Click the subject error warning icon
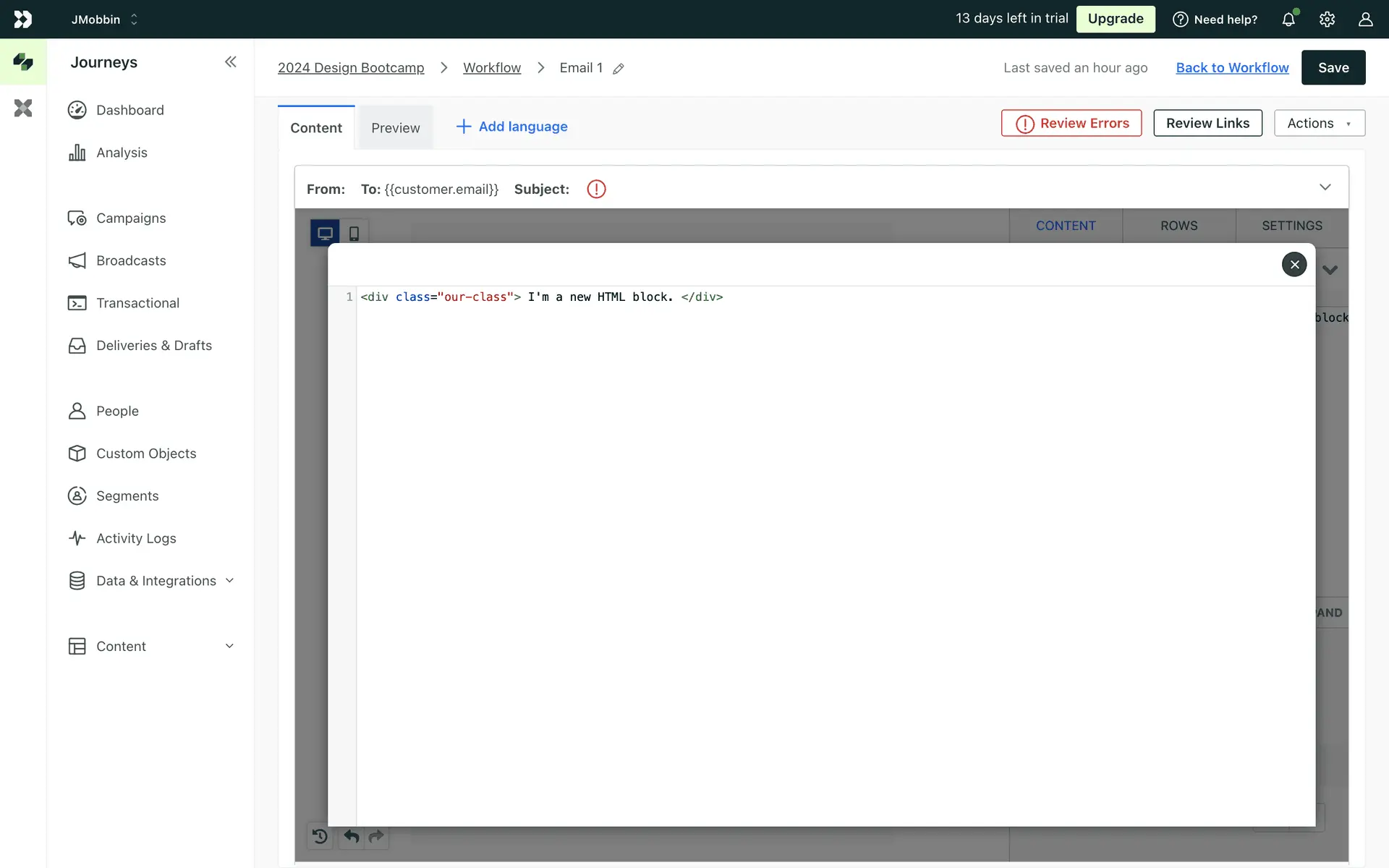Viewport: 1389px width, 868px height. point(596,190)
